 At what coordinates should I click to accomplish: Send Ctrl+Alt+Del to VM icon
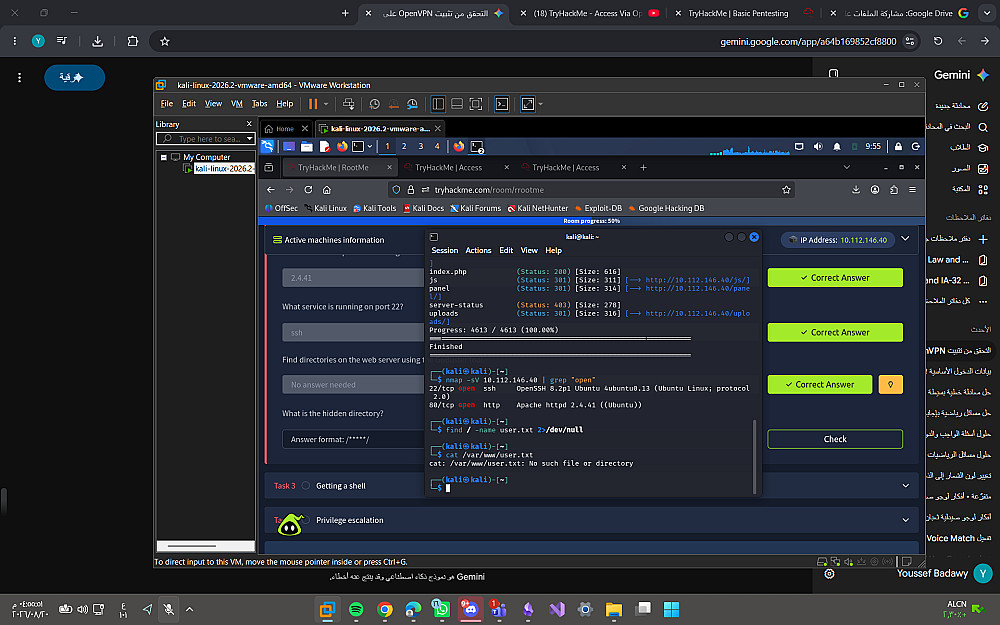348,104
